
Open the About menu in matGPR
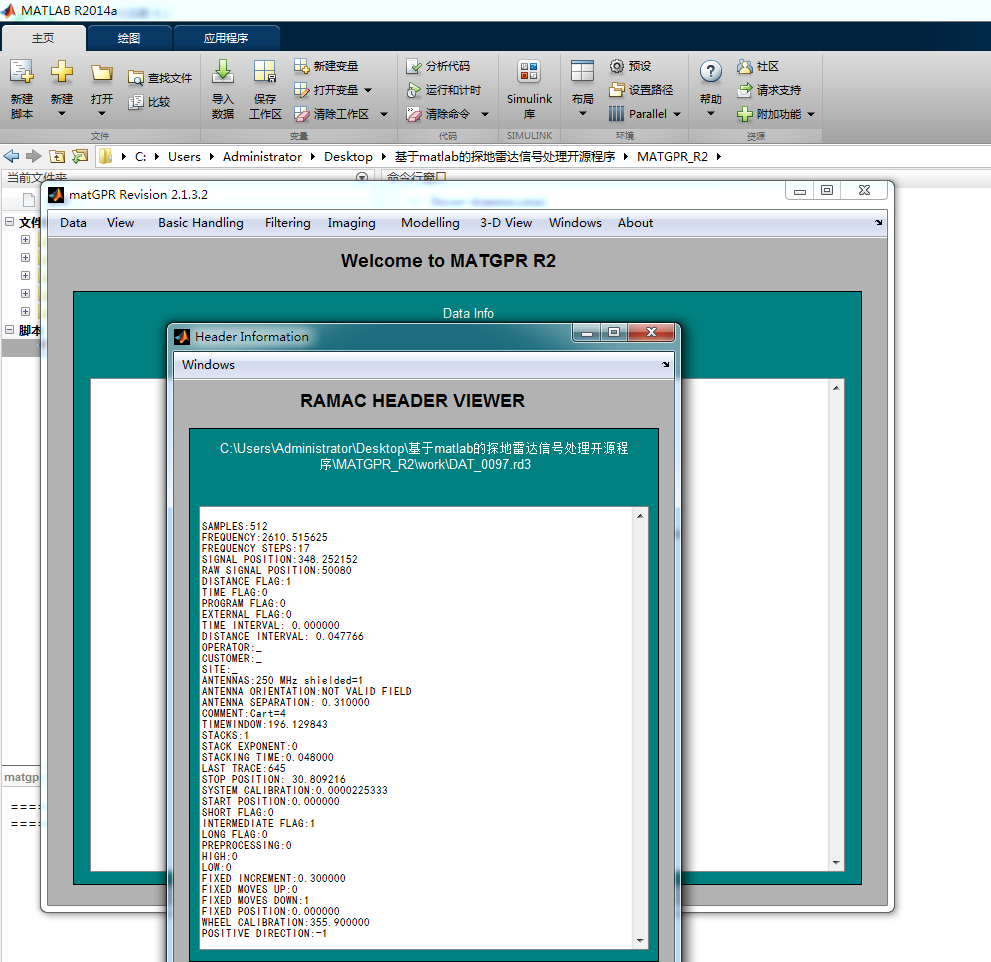coord(635,222)
